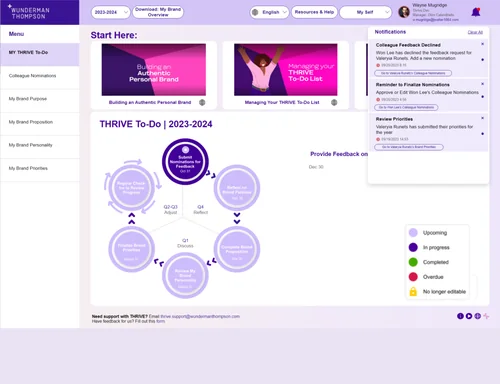Click Clear All in Notifications
The width and height of the screenshot is (500, 384).
tap(475, 32)
